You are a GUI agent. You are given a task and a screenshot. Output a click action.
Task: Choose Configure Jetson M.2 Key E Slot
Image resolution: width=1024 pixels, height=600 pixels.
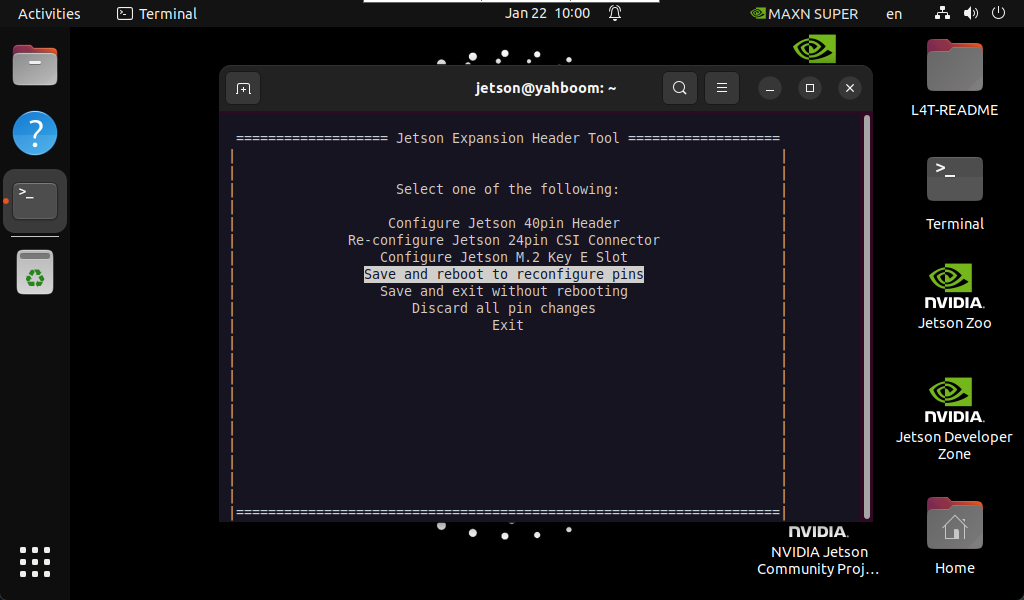(504, 257)
